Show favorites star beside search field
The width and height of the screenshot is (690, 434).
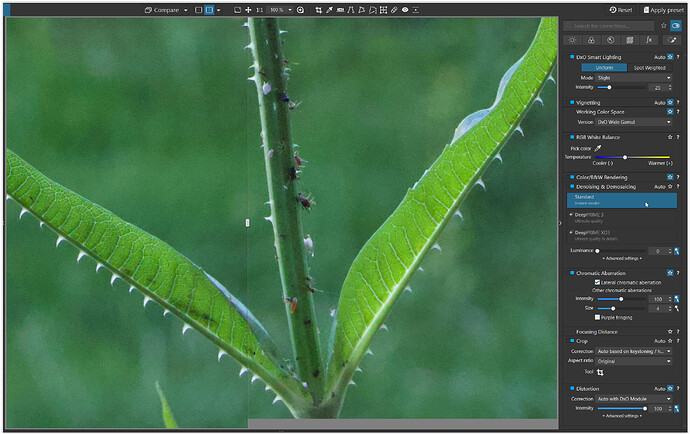point(664,26)
